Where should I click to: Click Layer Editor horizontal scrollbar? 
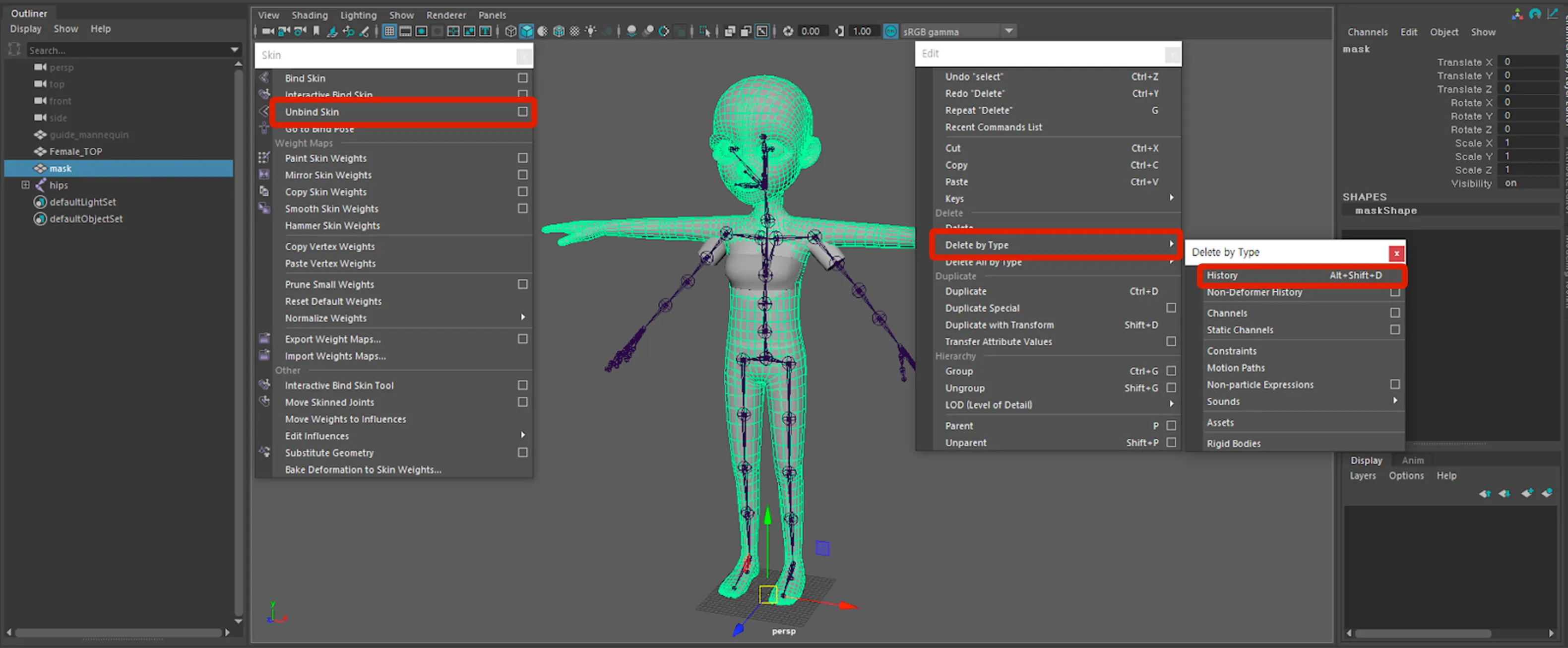coord(1423,634)
